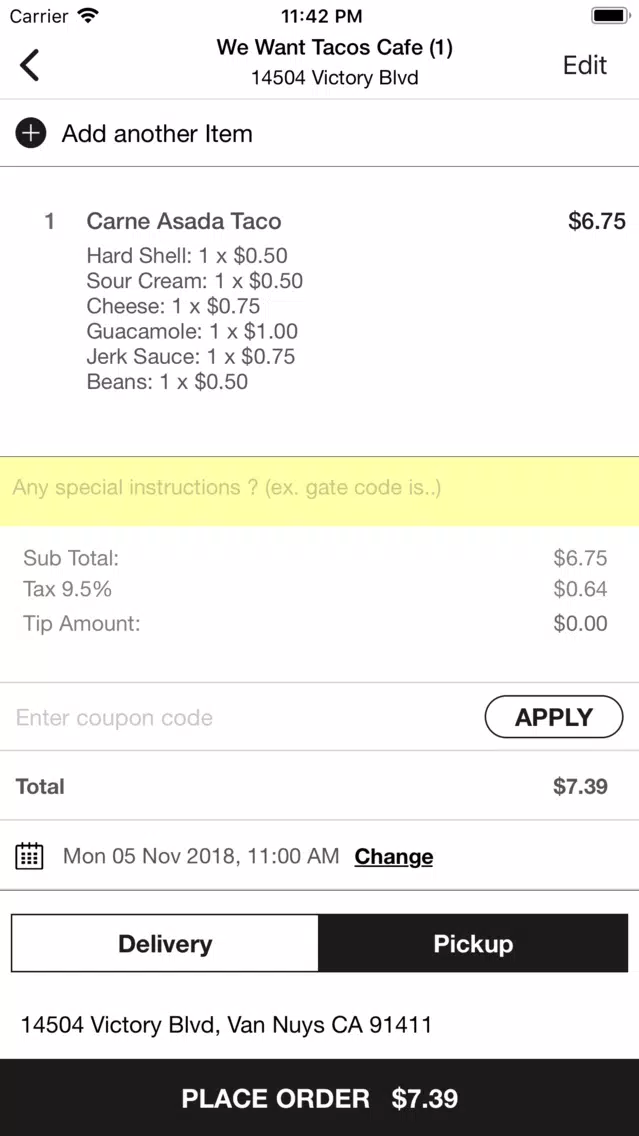Tap the item price $6.75
The height and width of the screenshot is (1136, 639).
(x=596, y=221)
